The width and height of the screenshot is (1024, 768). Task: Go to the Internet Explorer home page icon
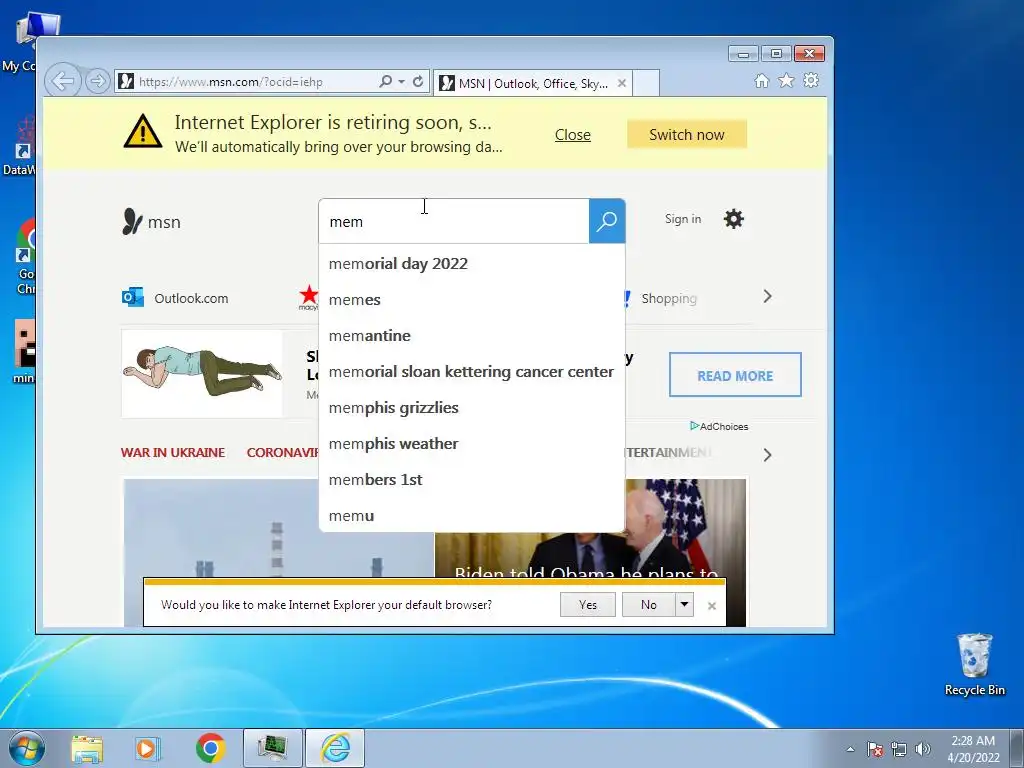tap(761, 80)
